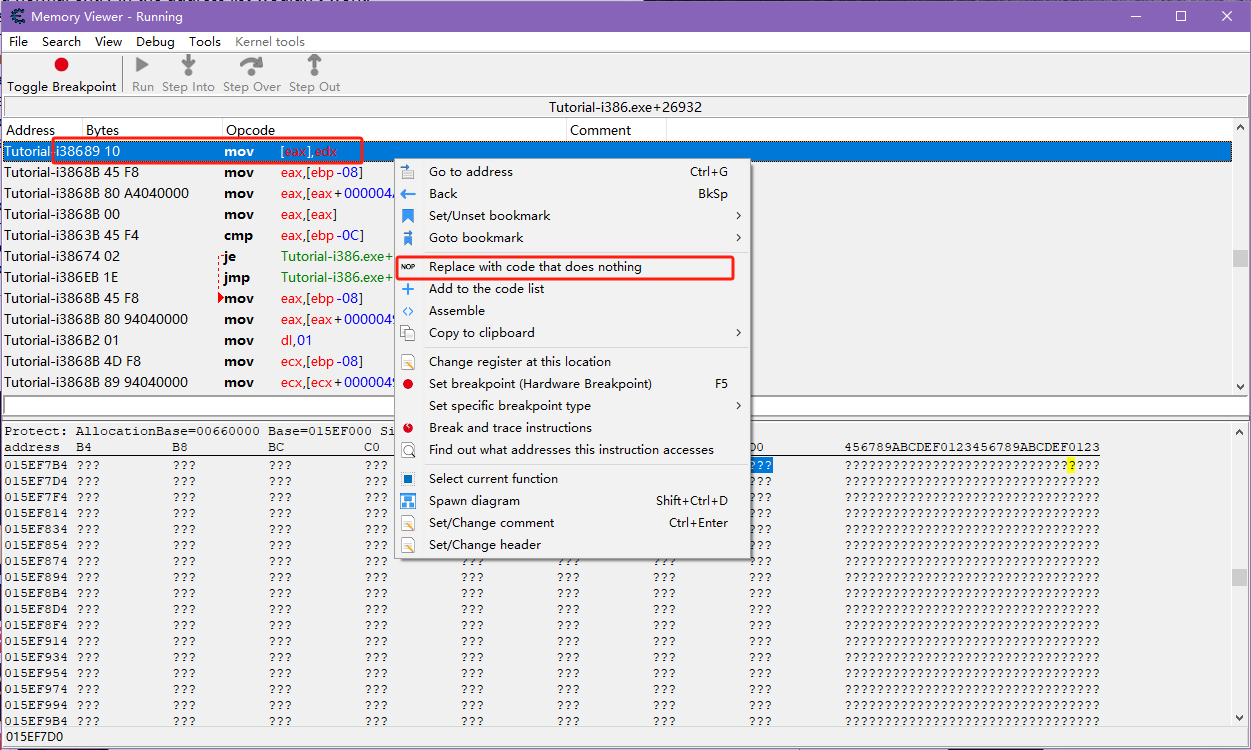Click the Copy to clipboard icon
Screen dimensions: 1251x750
pyautogui.click(x=408, y=333)
